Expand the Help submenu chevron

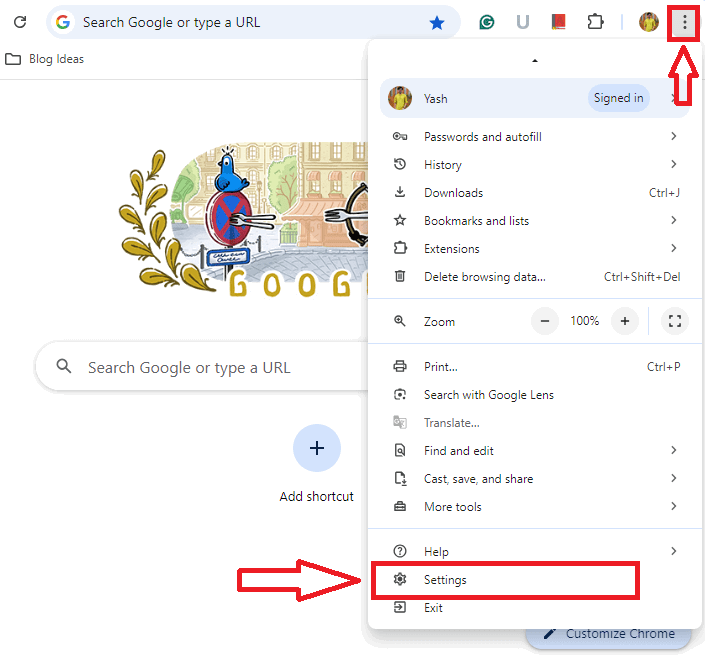[674, 551]
